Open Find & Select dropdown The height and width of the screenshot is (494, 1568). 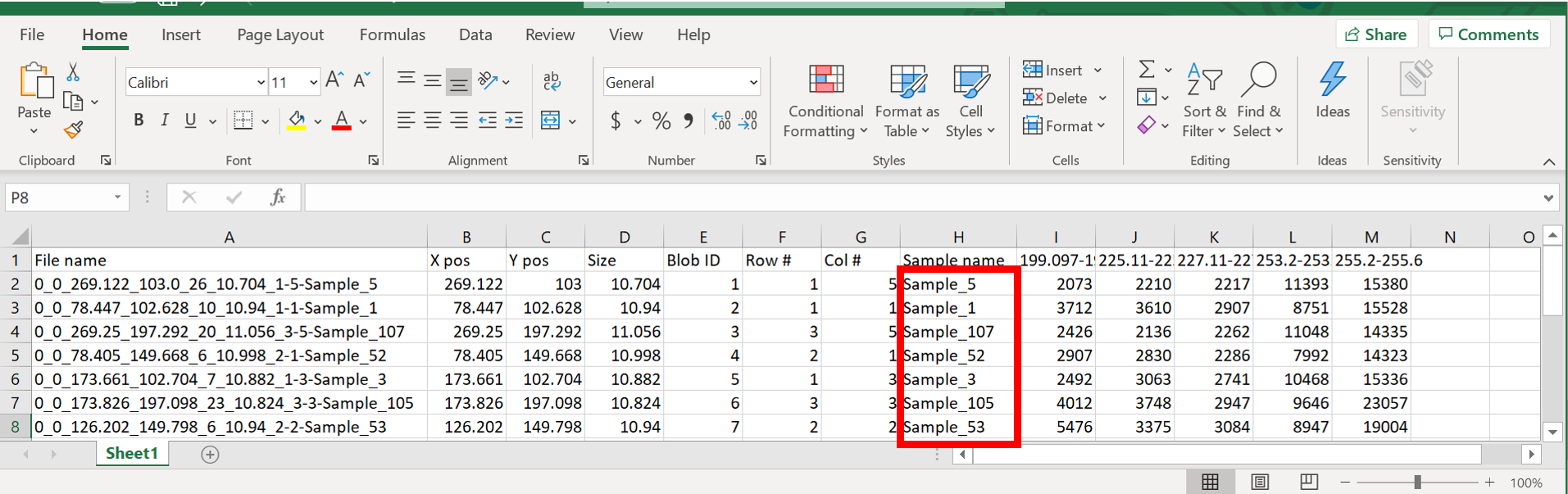[x=1259, y=101]
